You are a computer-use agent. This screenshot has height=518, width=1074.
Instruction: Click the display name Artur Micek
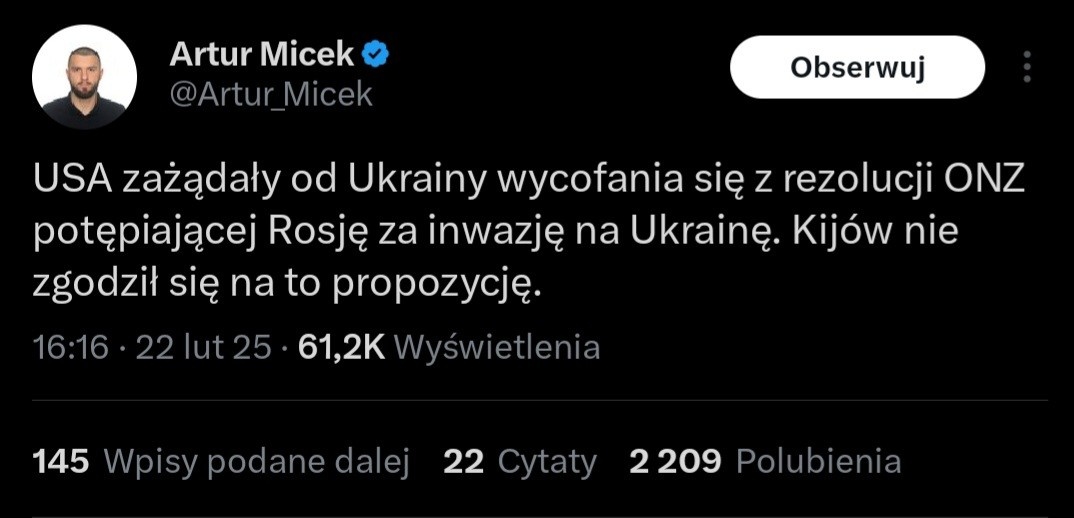(x=262, y=55)
